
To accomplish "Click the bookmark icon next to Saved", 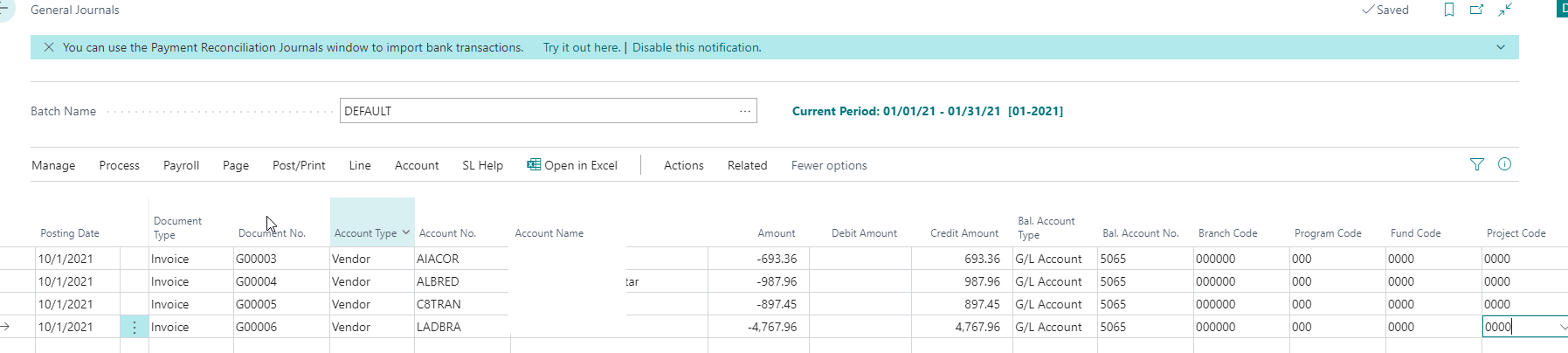I will point(1449,10).
